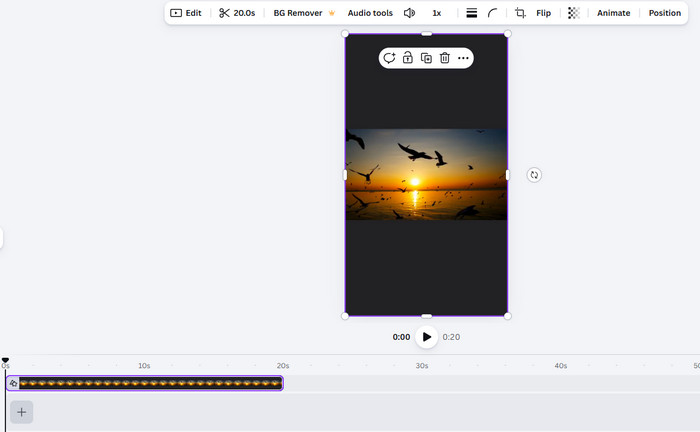Click the sunset birds video on the canvas
Viewport: 700px width, 432px height.
[x=426, y=174]
